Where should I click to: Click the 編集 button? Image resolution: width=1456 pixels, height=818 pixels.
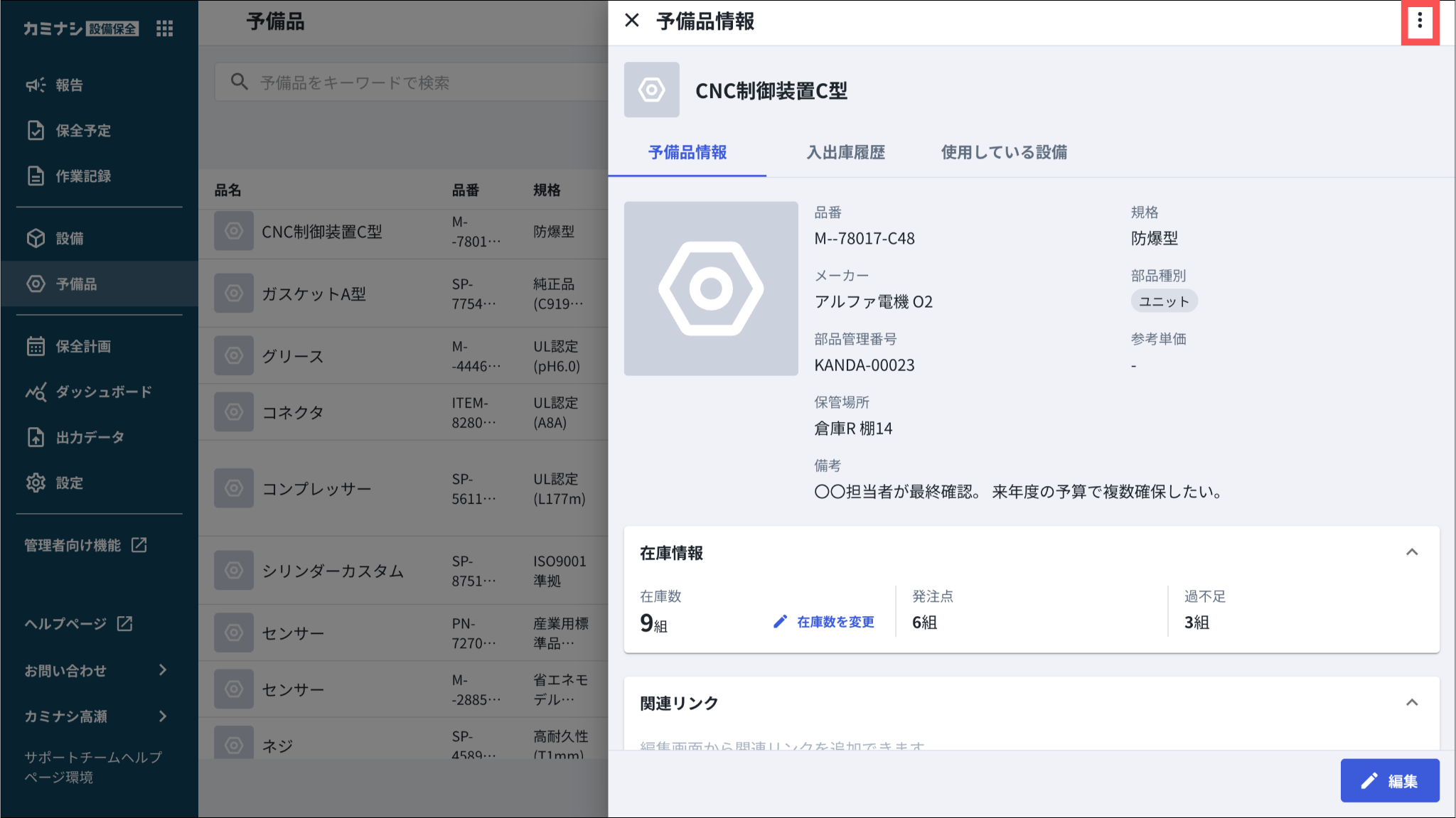tap(1390, 781)
